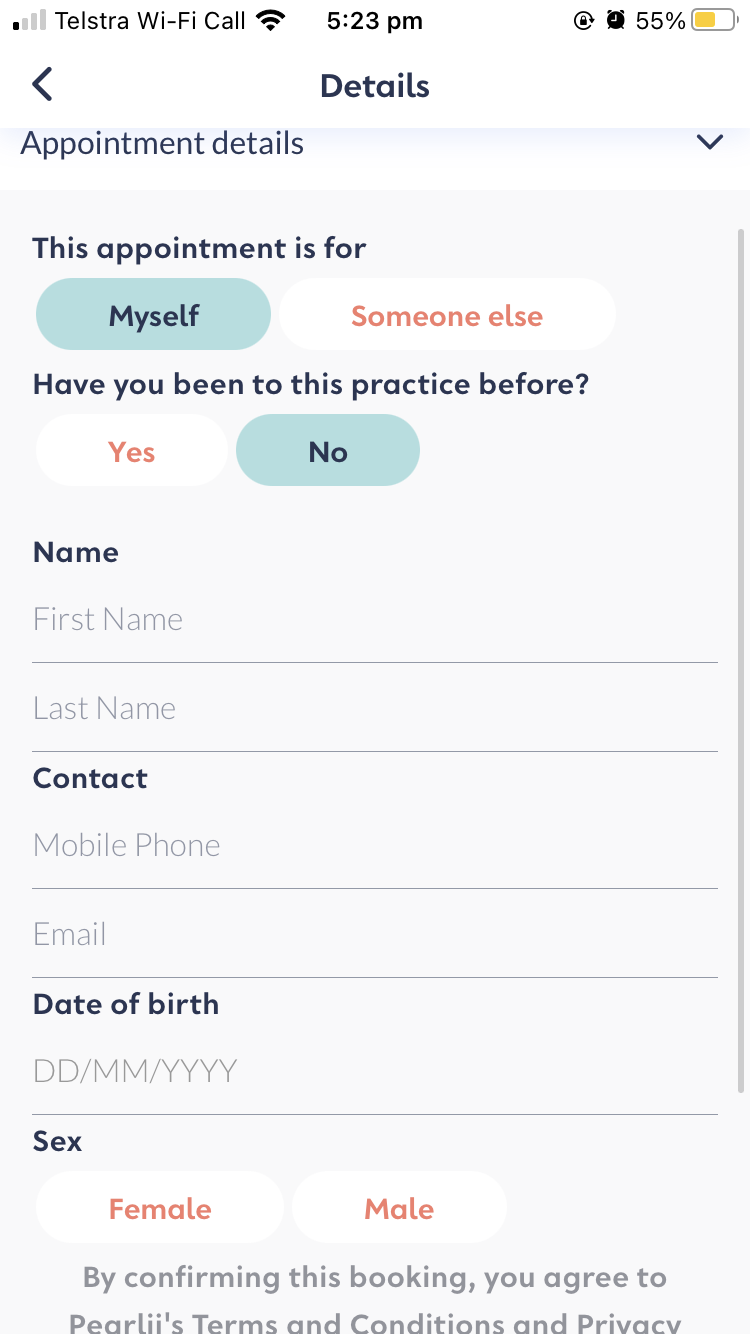Open the DD/MM/YYYY date of birth field

click(x=375, y=1072)
